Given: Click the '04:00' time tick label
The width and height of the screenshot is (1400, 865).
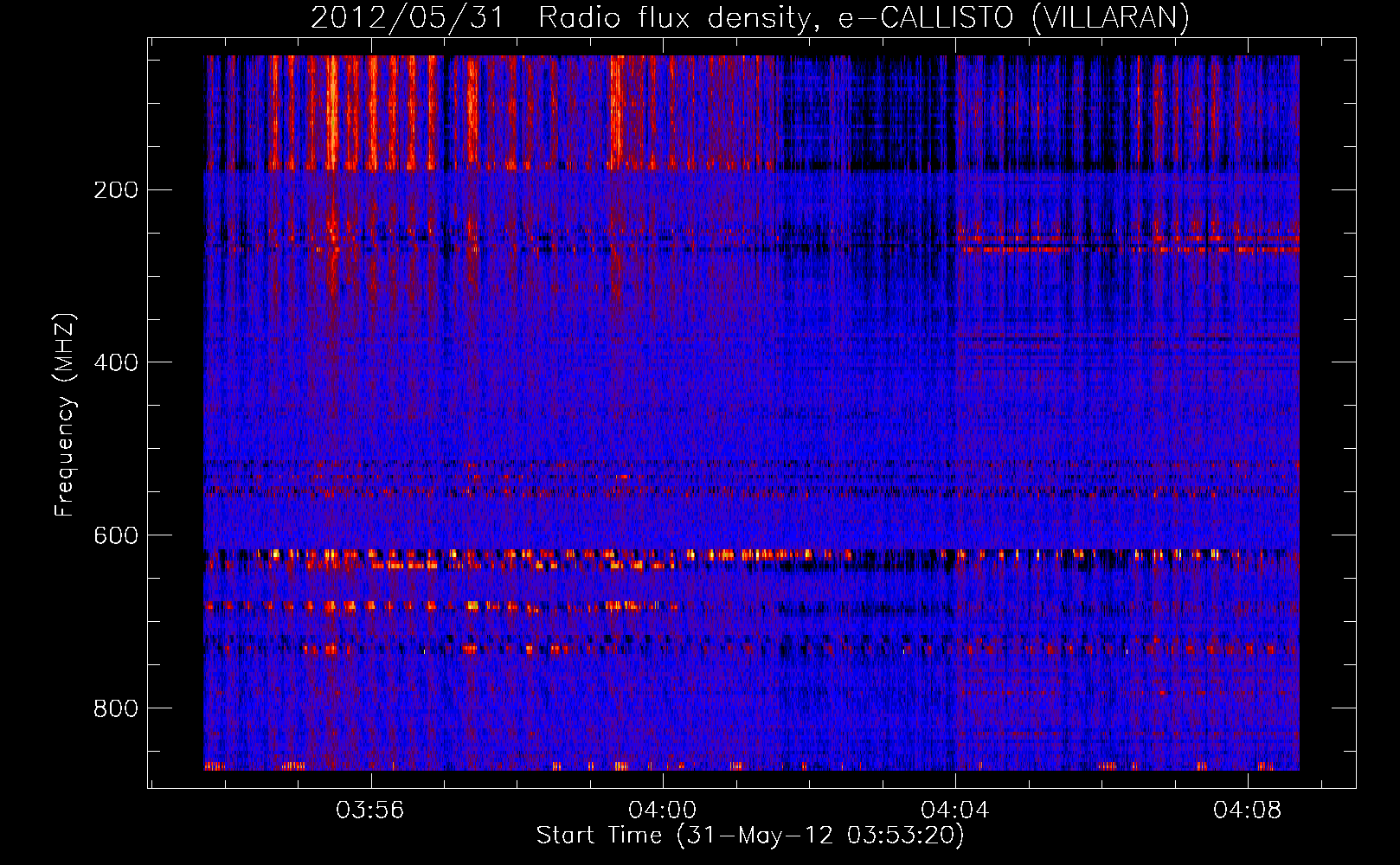Looking at the screenshot, I should (663, 810).
